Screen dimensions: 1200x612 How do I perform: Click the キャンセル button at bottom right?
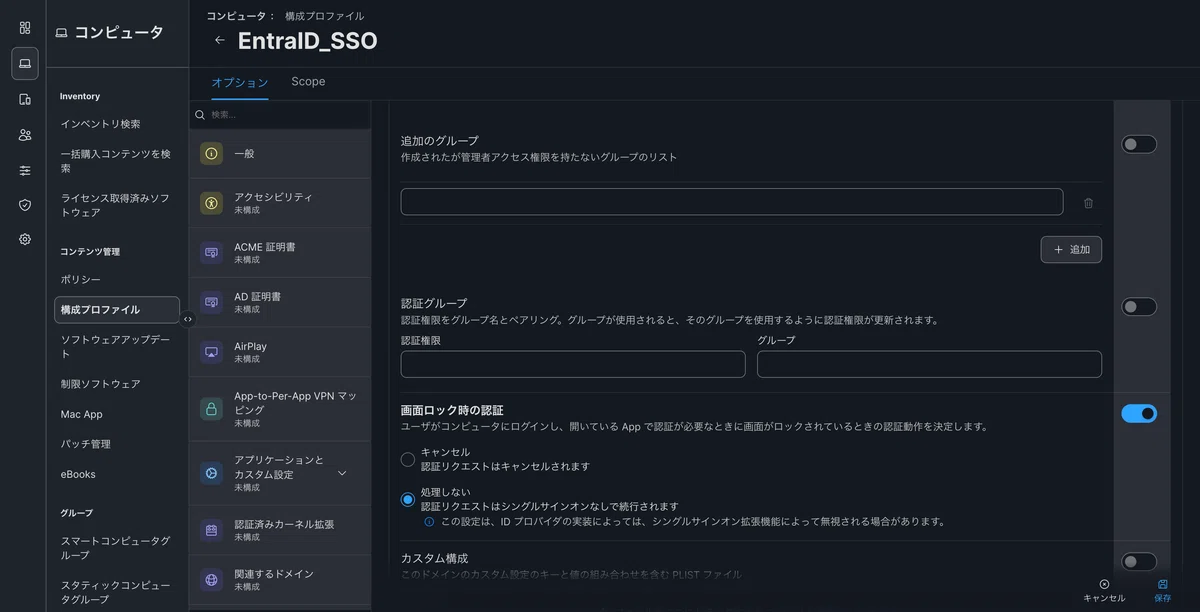pos(1104,591)
